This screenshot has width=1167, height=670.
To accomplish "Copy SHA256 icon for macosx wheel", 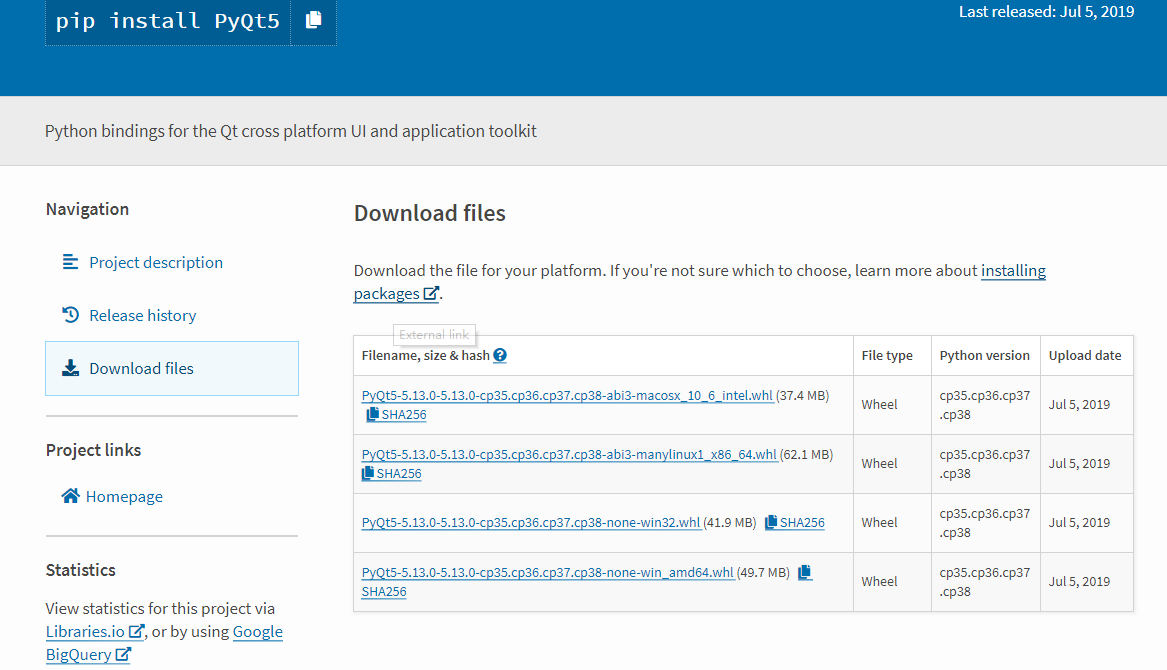I will (372, 414).
